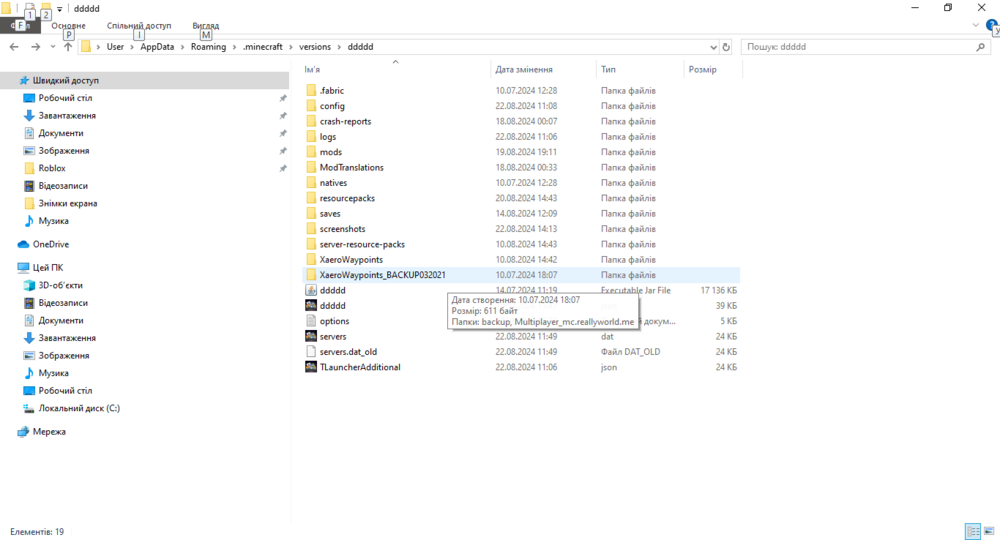Open Roblox folder in quick access
The height and width of the screenshot is (540, 1000).
pyautogui.click(x=52, y=168)
